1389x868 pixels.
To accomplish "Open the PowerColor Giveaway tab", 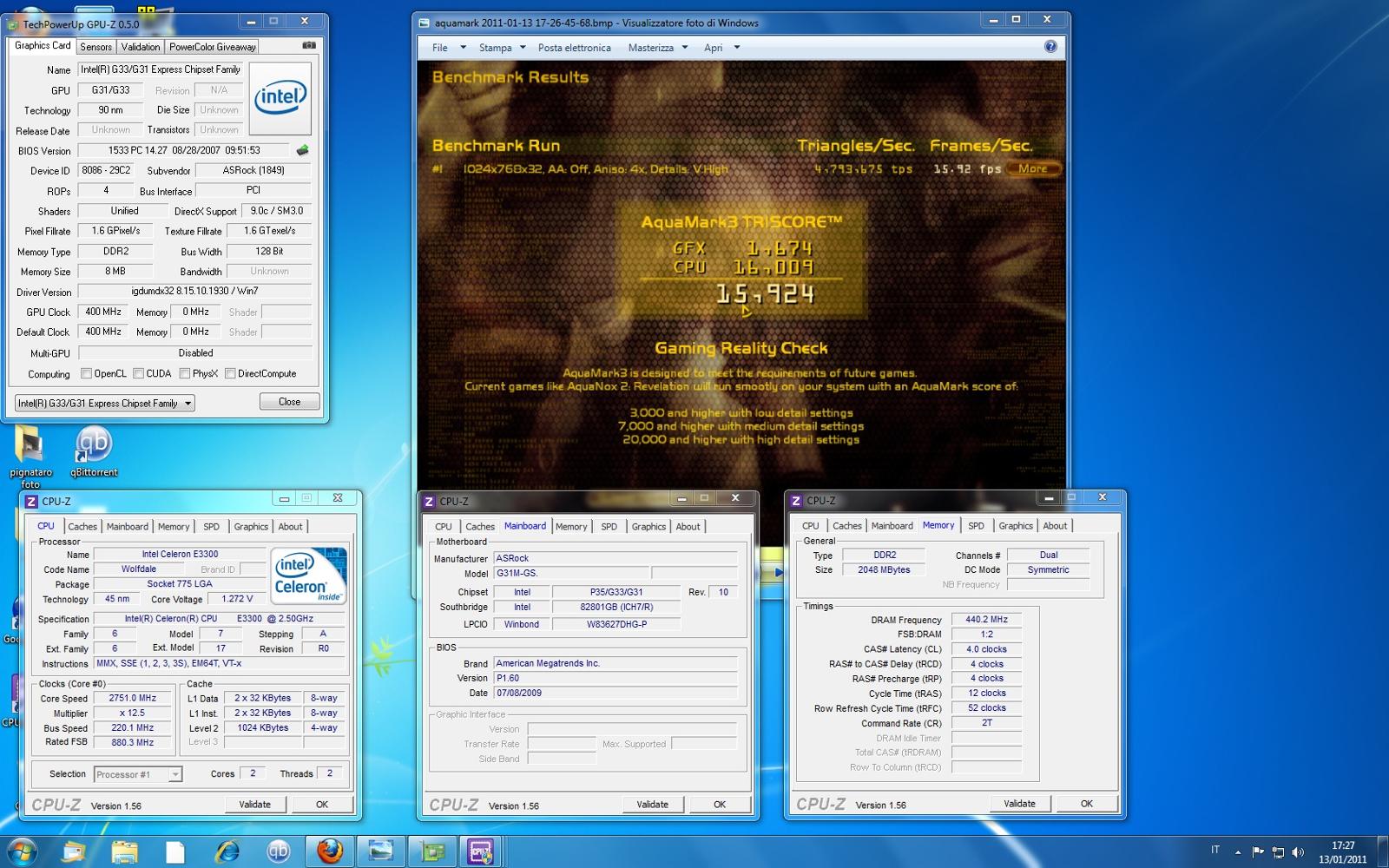I will tap(212, 47).
